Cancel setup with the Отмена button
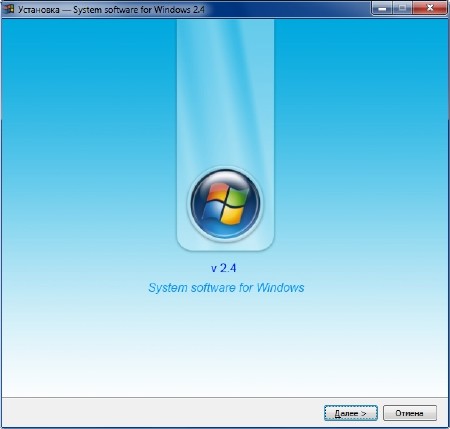 tap(410, 413)
